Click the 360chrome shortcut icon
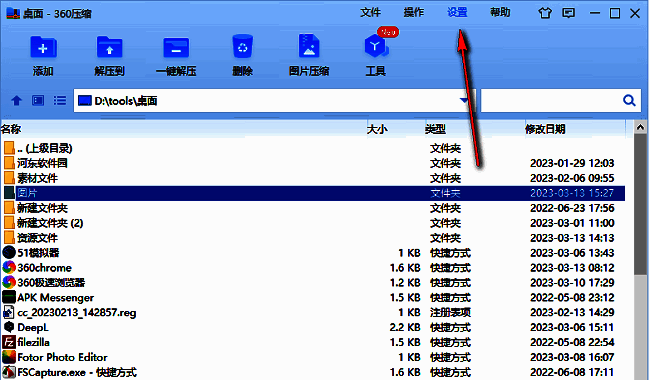Image resolution: width=650 pixels, height=380 pixels. (9, 267)
